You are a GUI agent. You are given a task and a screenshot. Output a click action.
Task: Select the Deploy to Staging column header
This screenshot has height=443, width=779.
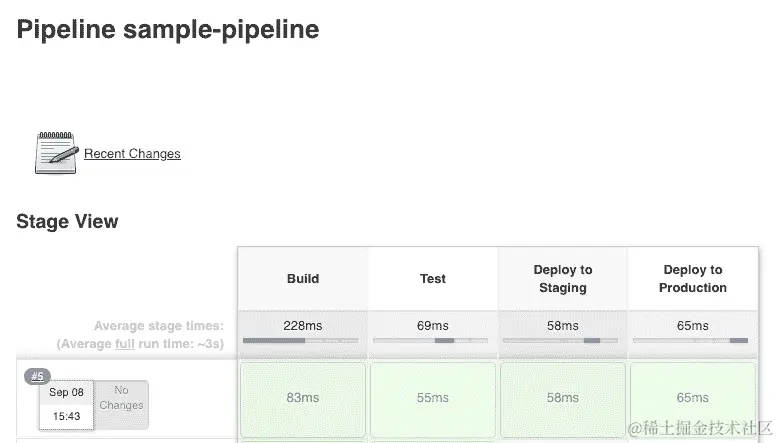pos(563,279)
